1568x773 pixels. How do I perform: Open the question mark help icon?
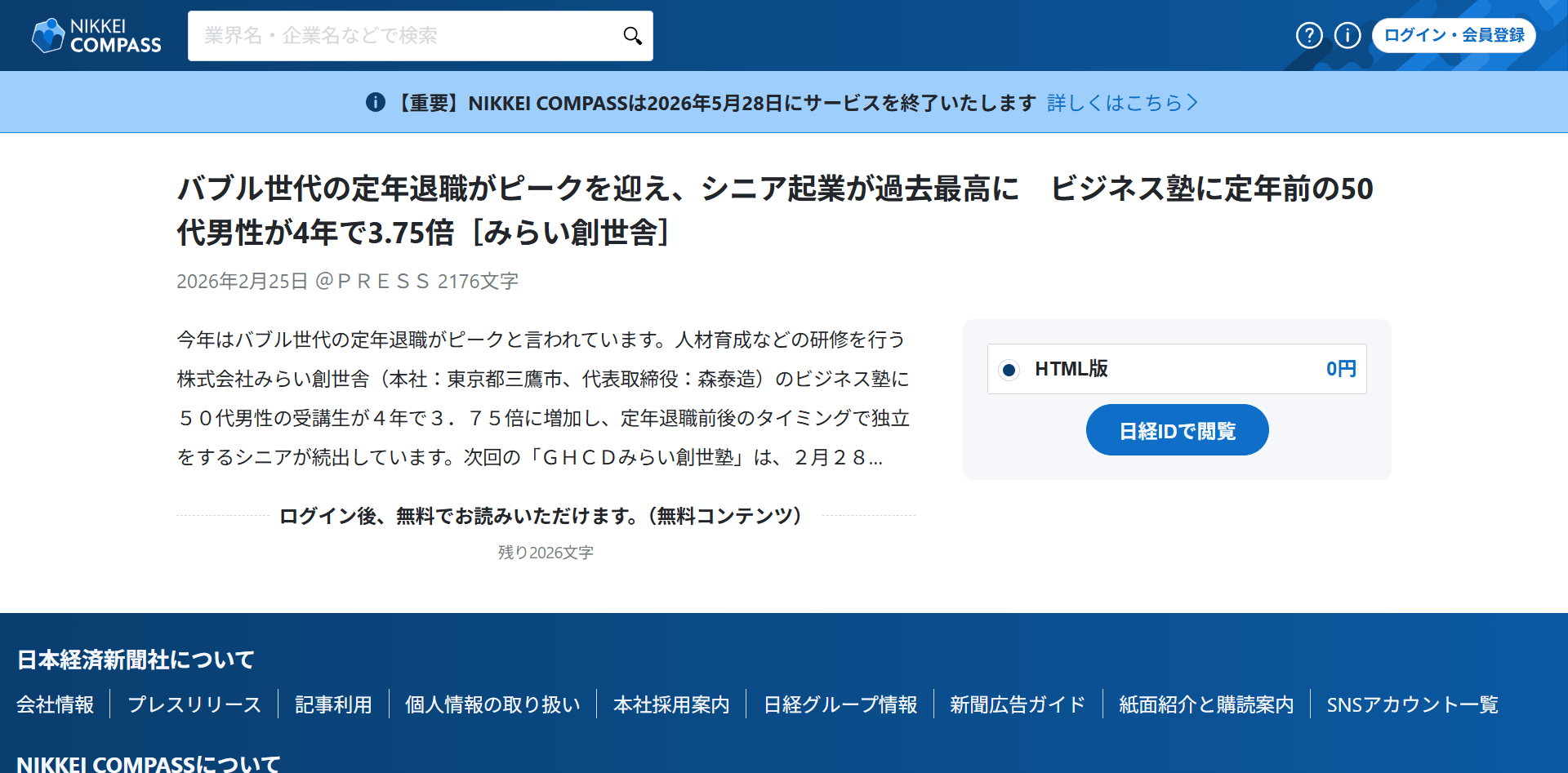point(1309,35)
